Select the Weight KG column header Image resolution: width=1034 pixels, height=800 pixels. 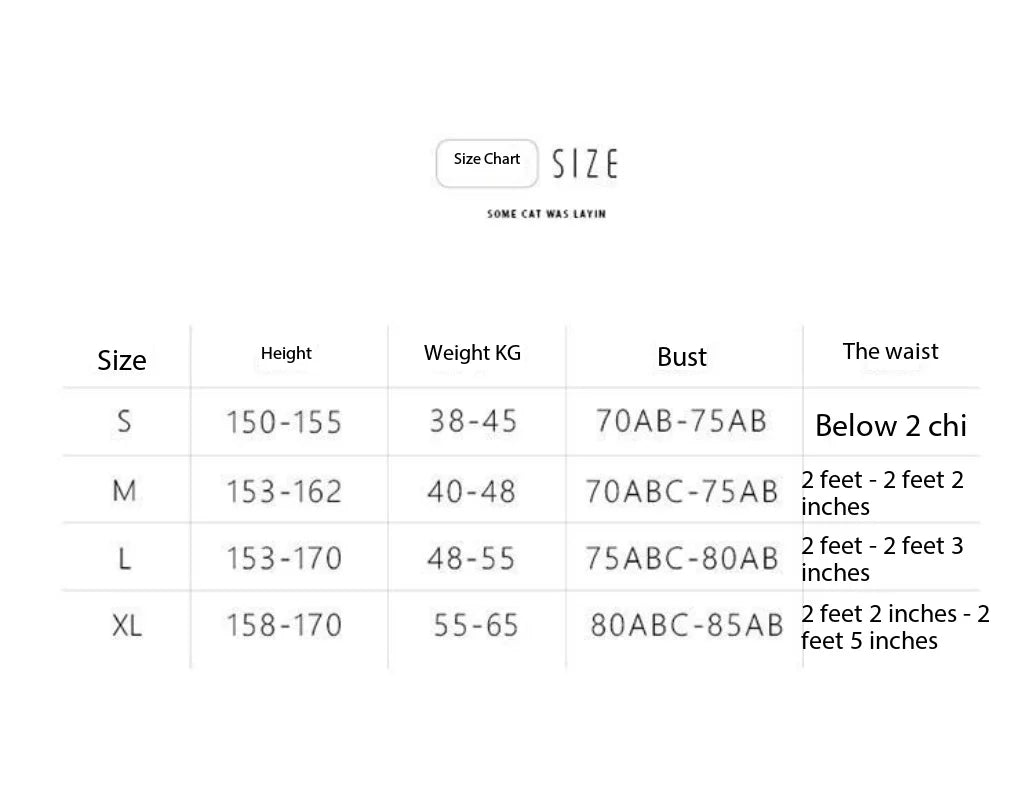point(472,353)
